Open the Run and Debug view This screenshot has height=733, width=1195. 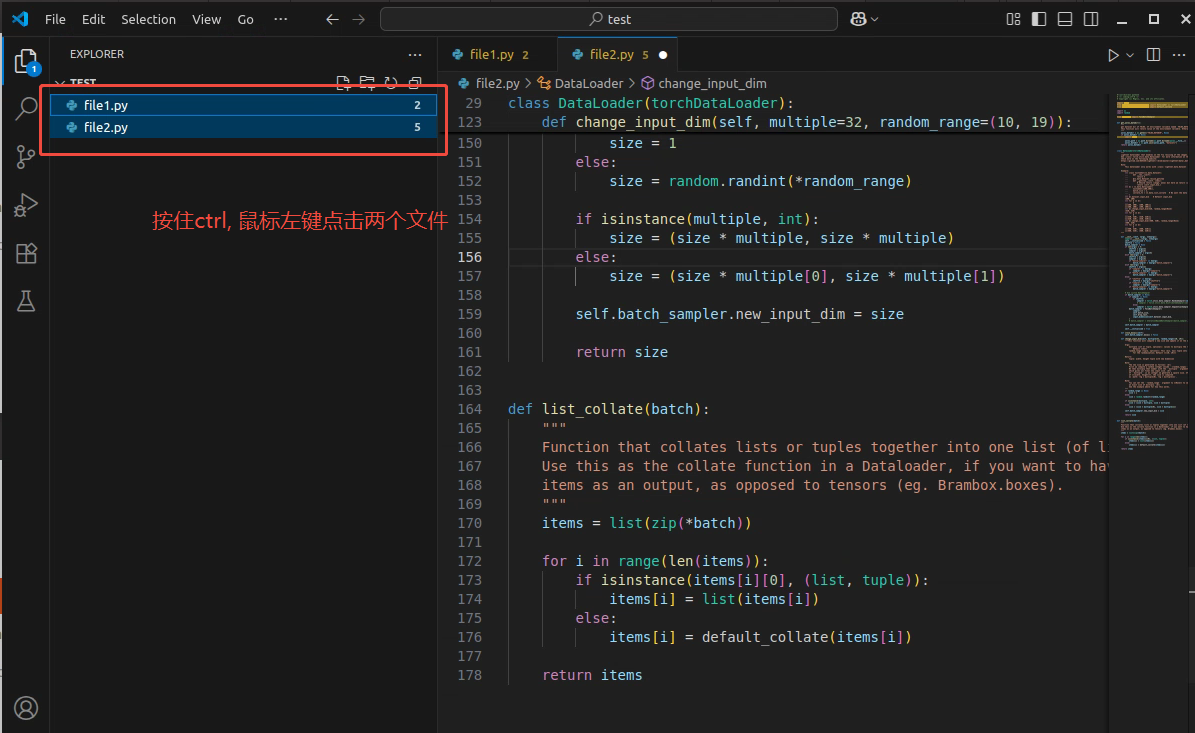(26, 205)
